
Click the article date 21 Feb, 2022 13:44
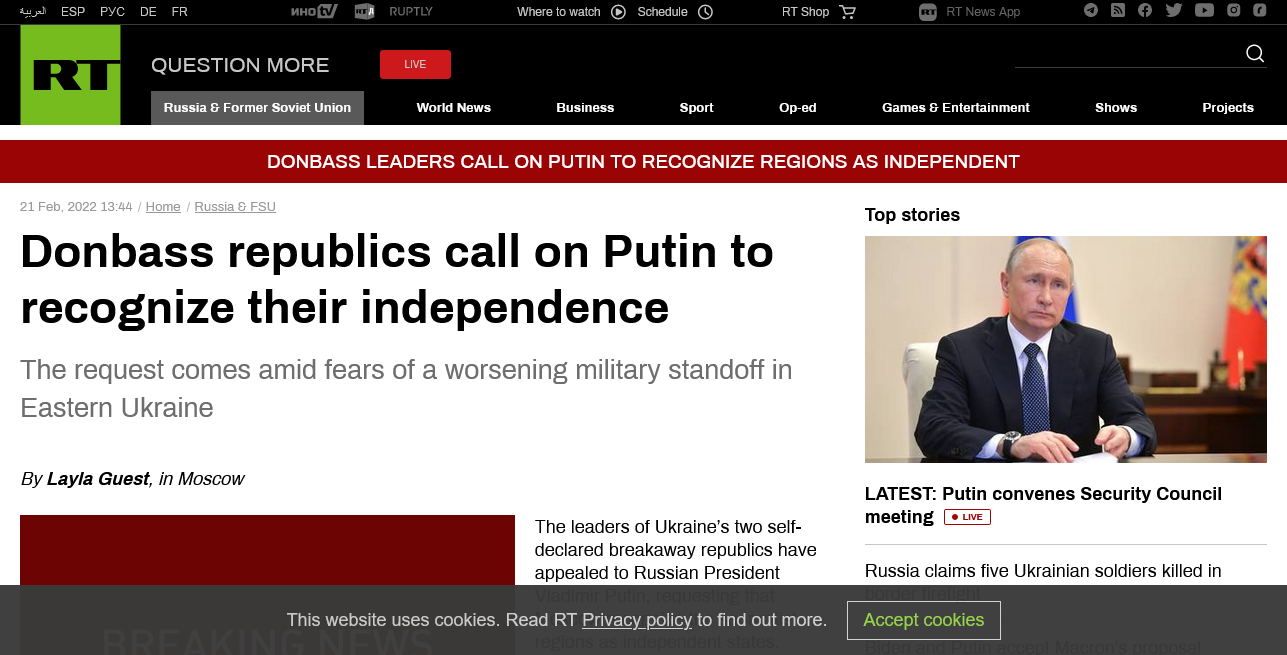pos(76,207)
